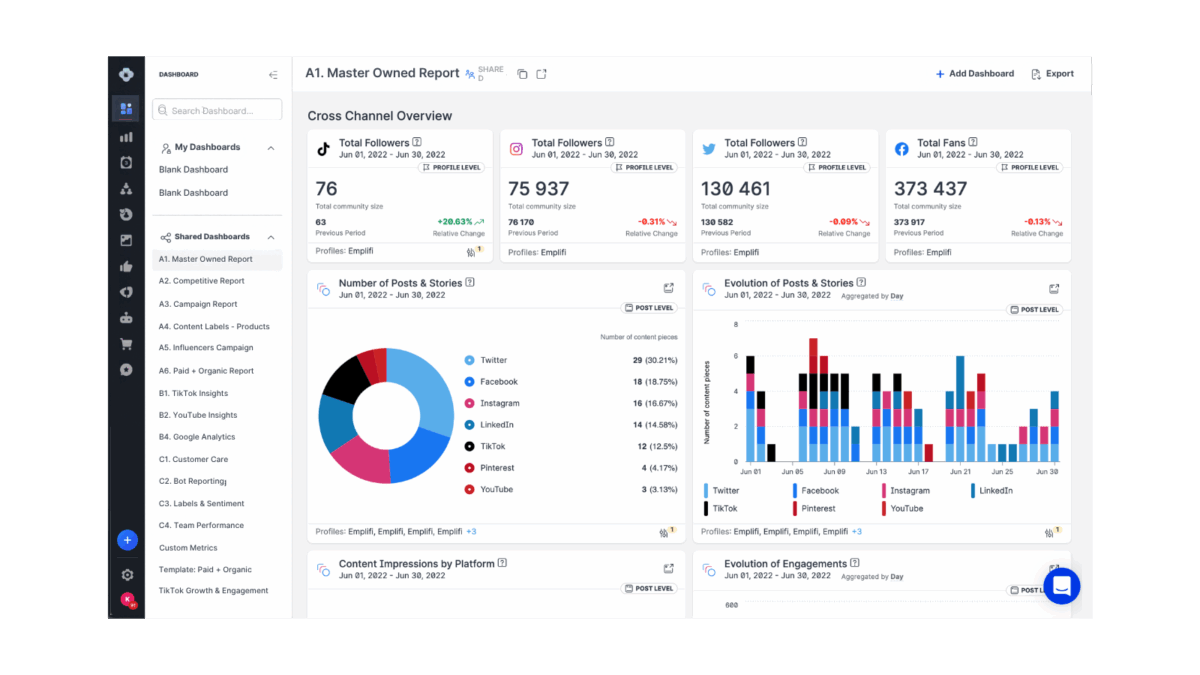Open the chat support bubble
The height and width of the screenshot is (675, 1200).
click(1061, 586)
